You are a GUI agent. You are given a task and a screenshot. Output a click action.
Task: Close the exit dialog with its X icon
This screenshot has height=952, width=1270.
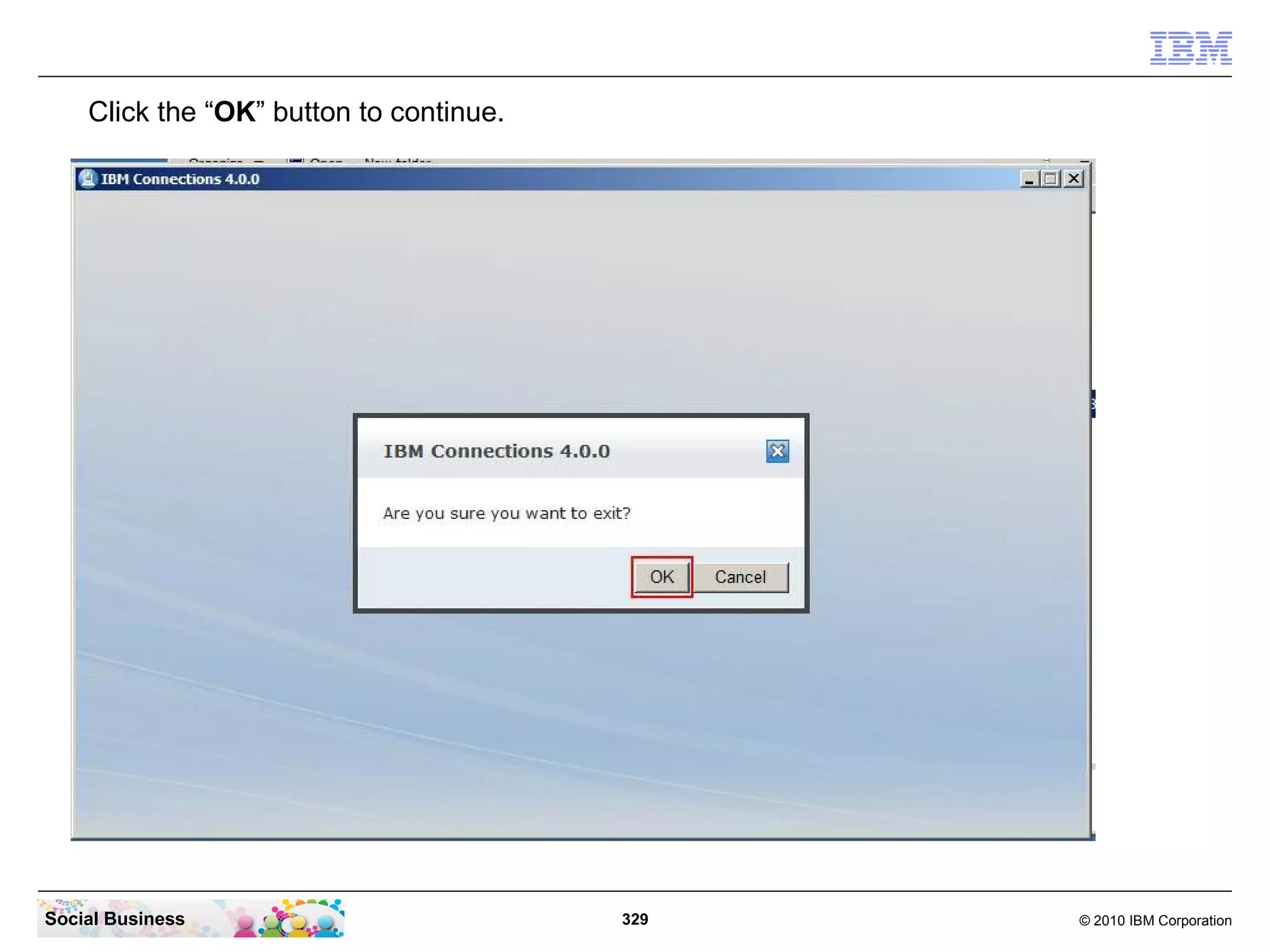[x=778, y=451]
